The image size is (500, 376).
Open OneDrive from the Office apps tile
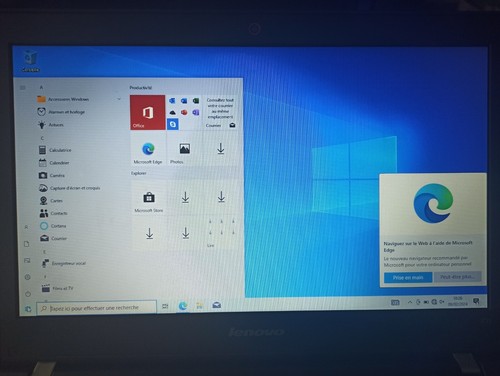[172, 112]
